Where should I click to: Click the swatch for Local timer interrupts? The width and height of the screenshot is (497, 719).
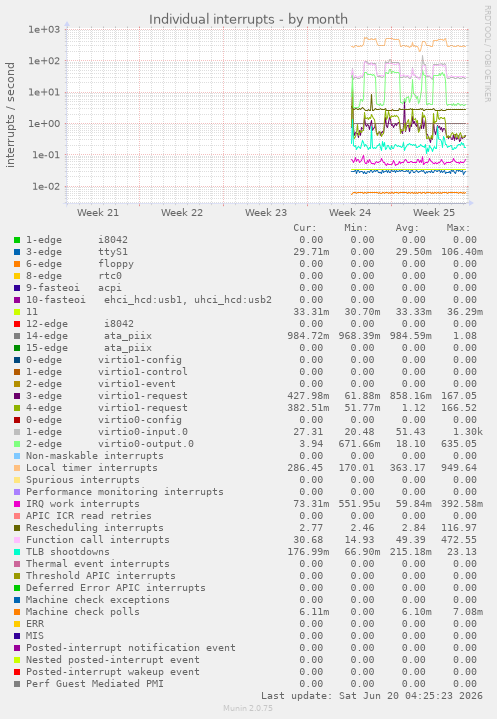[x=17, y=468]
